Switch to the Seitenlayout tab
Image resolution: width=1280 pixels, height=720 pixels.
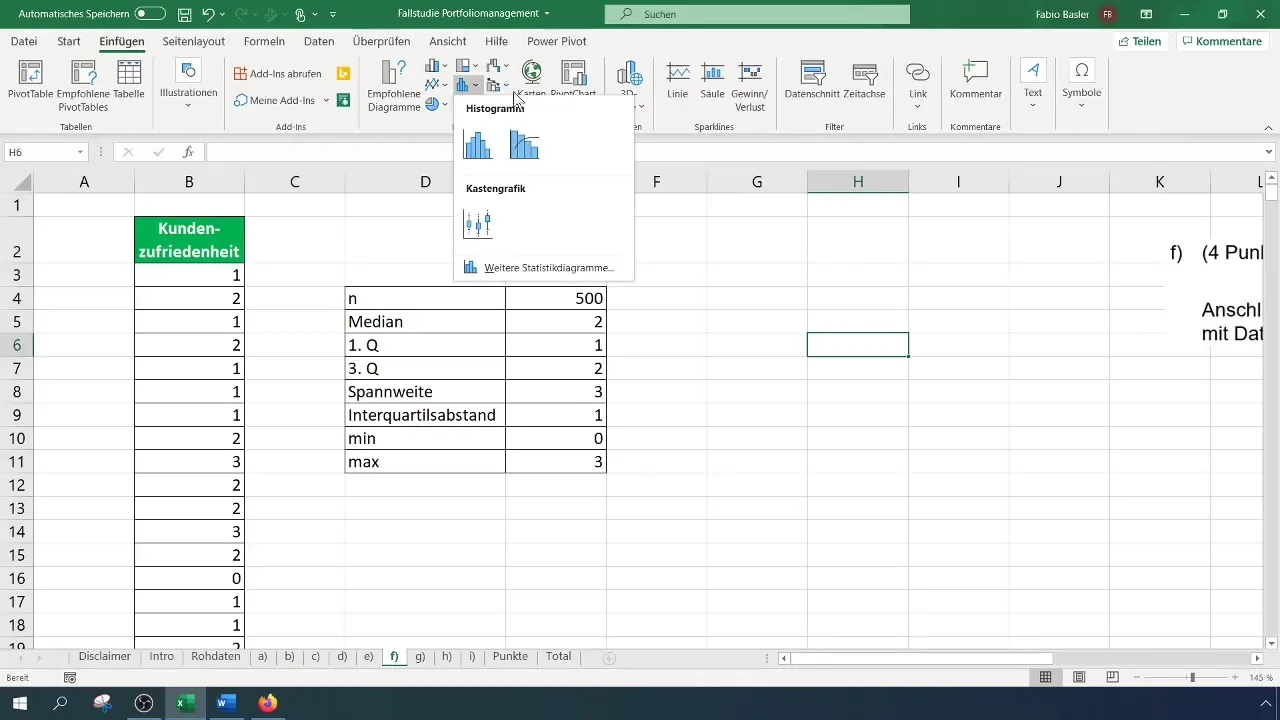click(x=193, y=41)
